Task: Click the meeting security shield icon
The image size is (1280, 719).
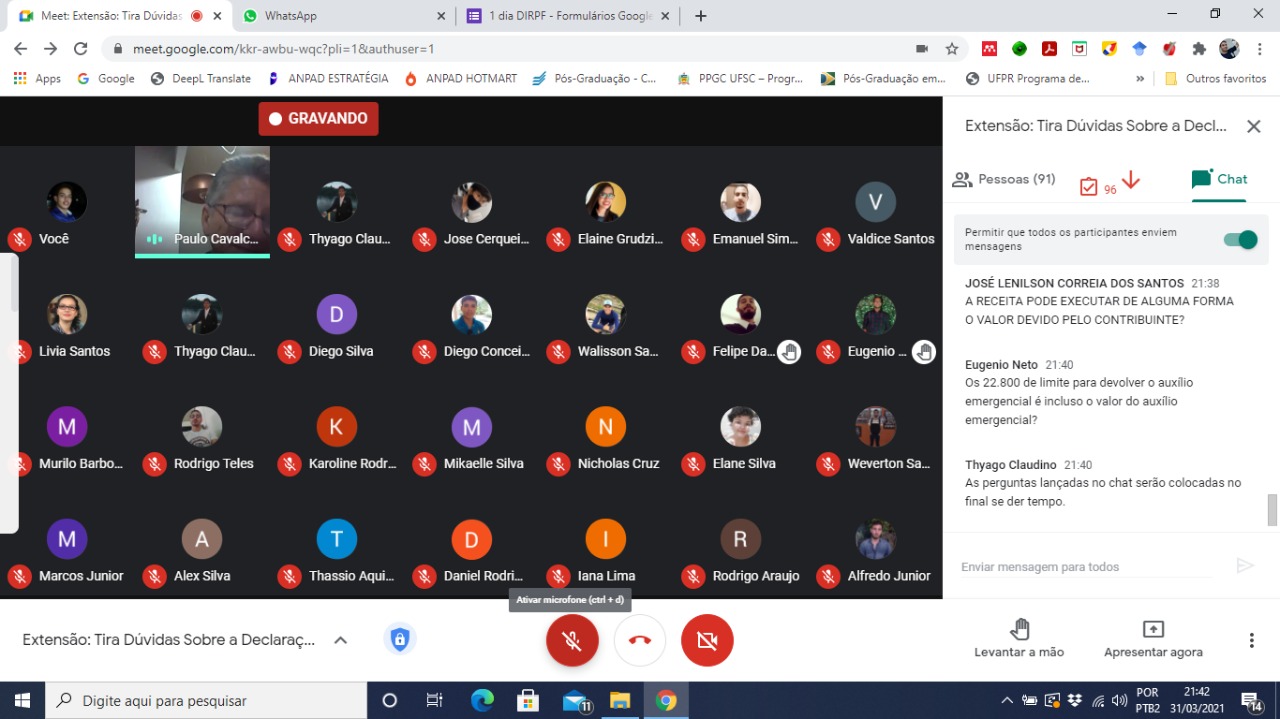Action: pos(400,640)
